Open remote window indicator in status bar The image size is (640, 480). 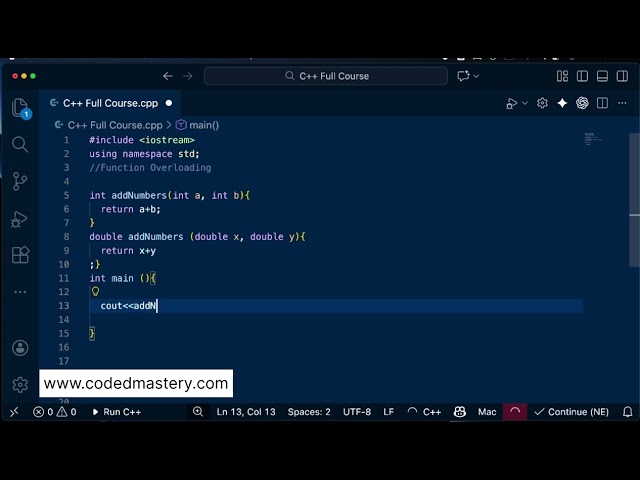click(x=14, y=412)
